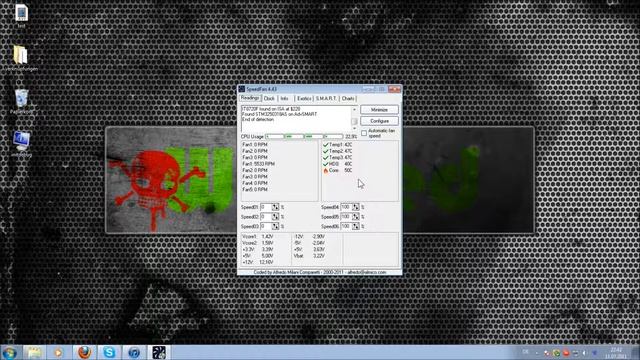640x360 pixels.
Task: Select the 'Fan4: 0 RPM' reading
Action: (255, 183)
